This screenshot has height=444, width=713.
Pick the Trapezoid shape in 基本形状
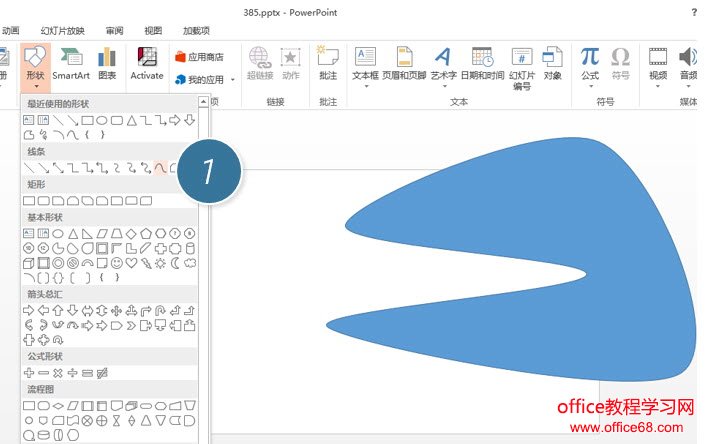116,233
